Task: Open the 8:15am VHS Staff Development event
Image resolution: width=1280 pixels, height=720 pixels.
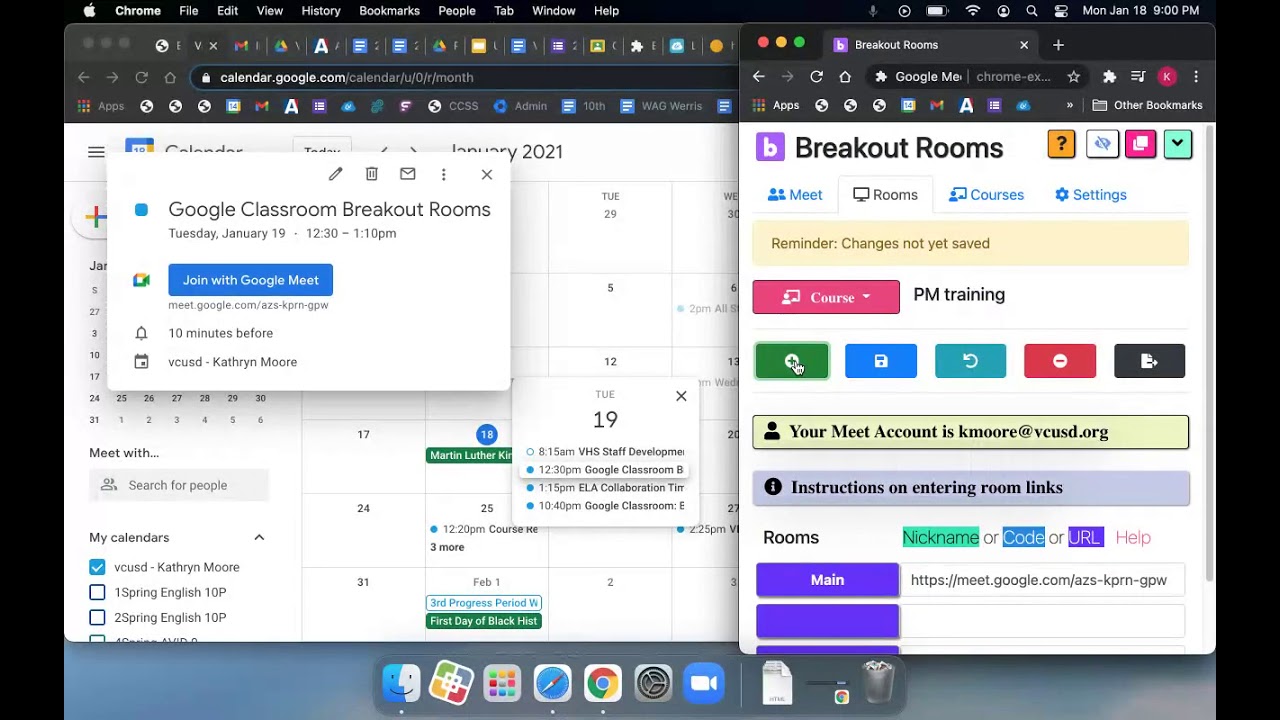Action: click(x=605, y=452)
